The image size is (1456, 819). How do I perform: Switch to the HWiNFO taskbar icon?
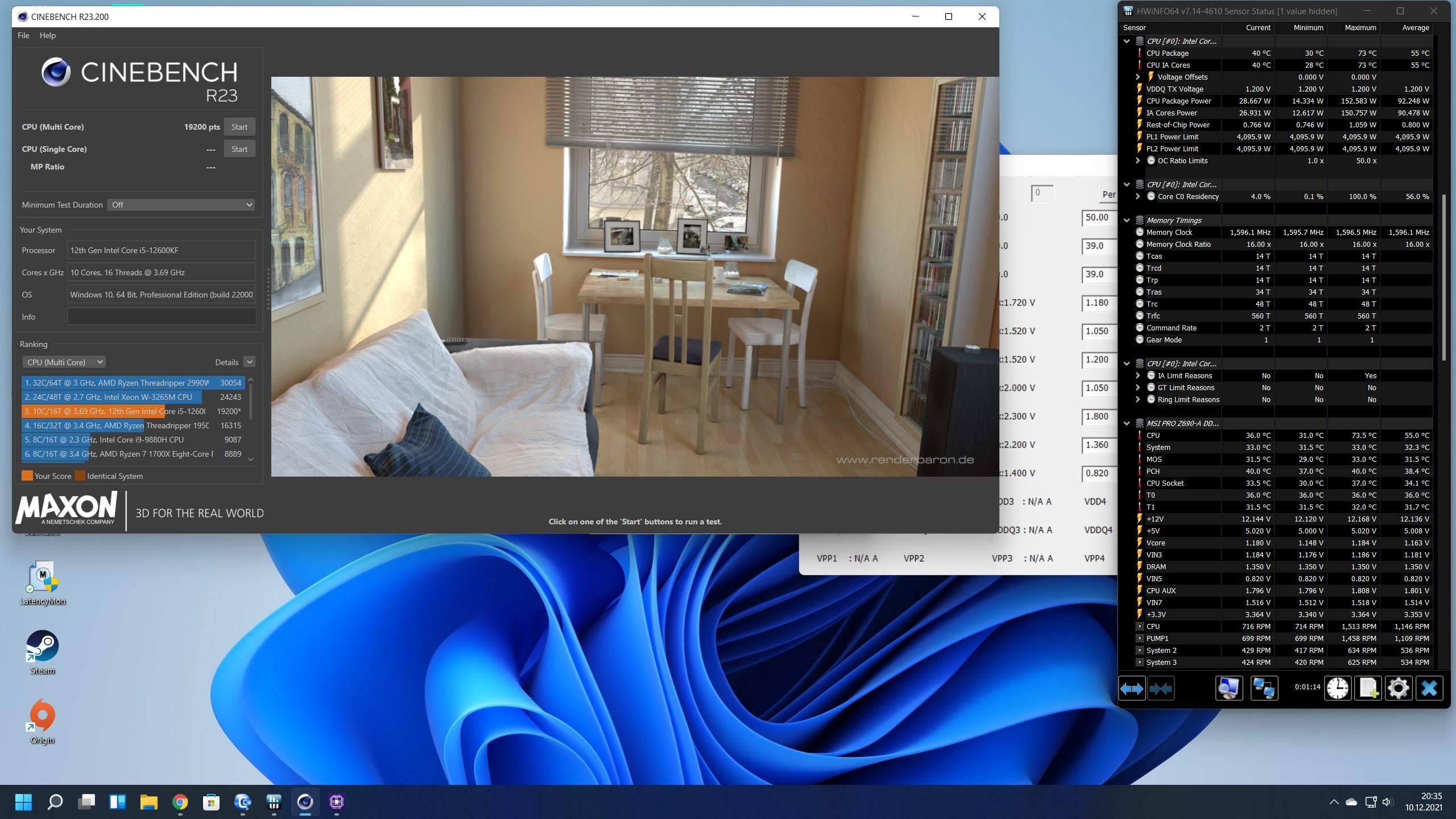[x=274, y=802]
